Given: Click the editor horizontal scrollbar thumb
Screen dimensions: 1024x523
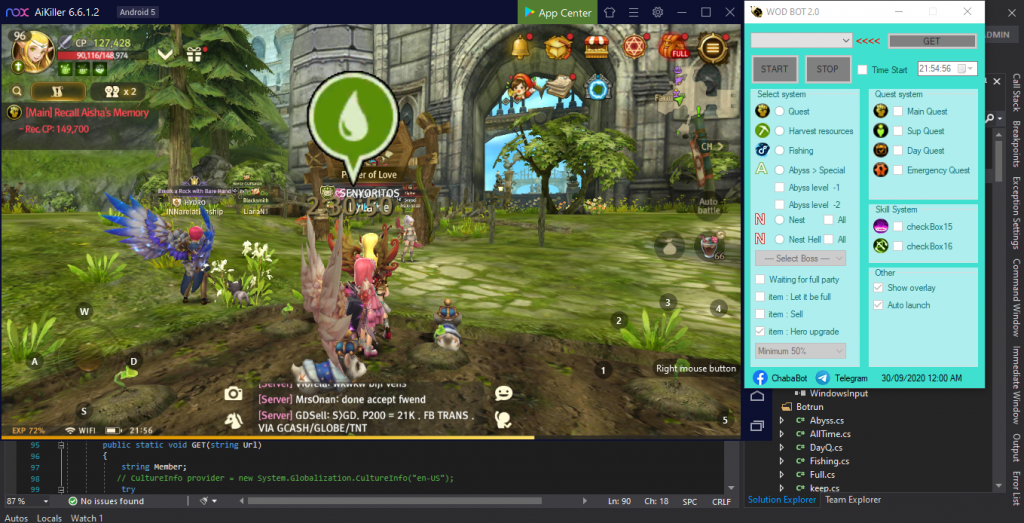Looking at the screenshot, I should tap(394, 501).
